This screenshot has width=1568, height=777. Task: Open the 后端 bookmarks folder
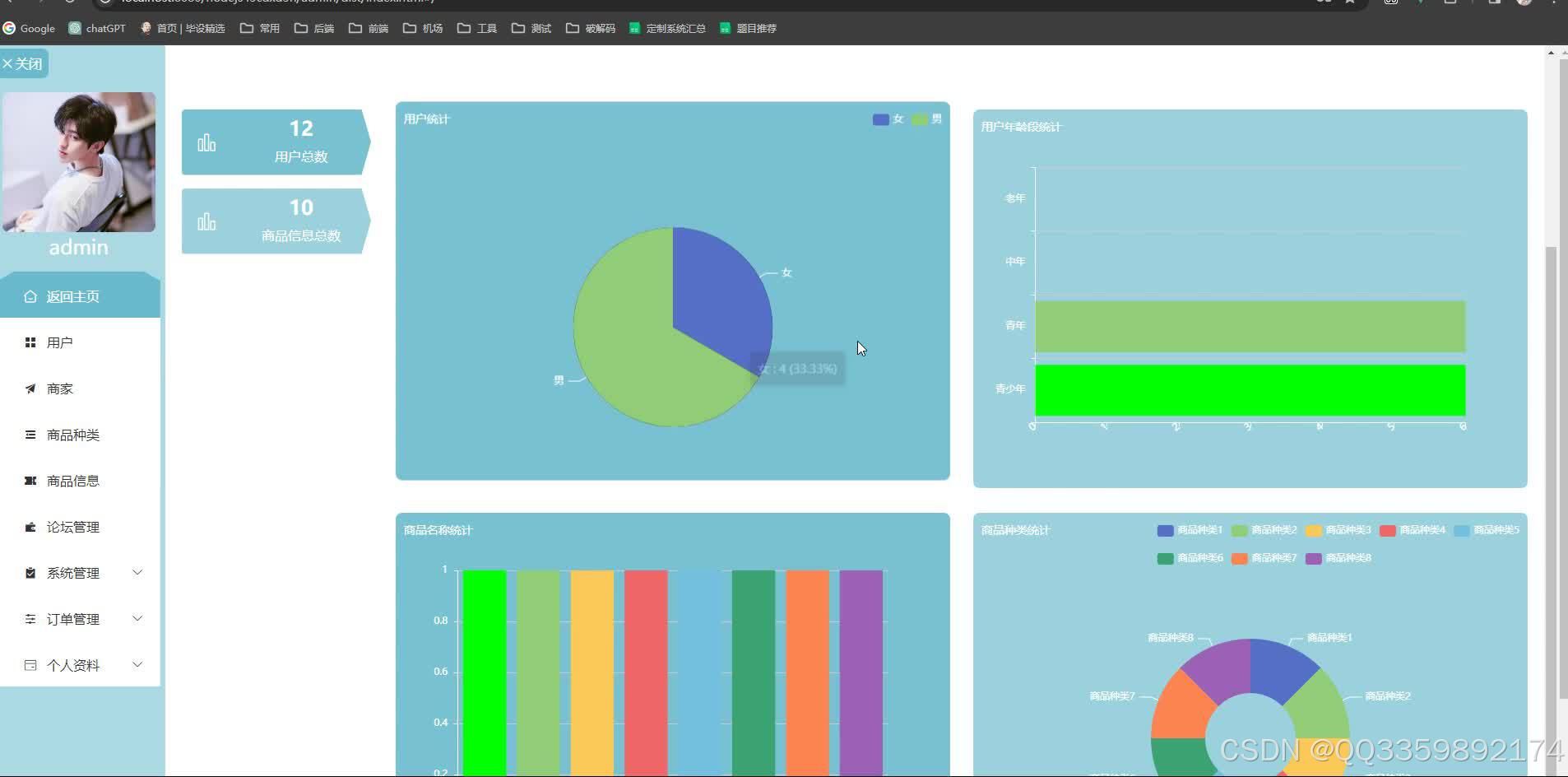coord(314,28)
